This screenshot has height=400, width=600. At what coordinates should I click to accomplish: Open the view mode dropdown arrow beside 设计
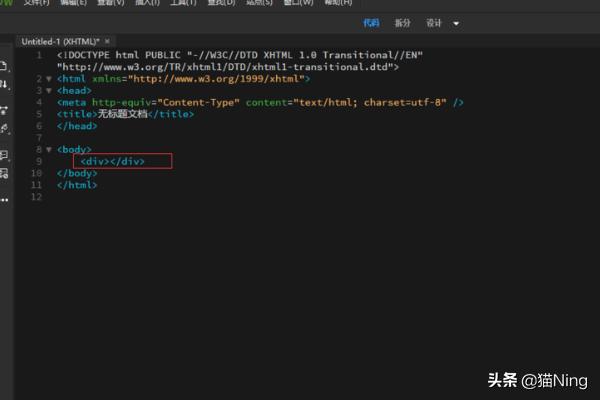point(456,23)
